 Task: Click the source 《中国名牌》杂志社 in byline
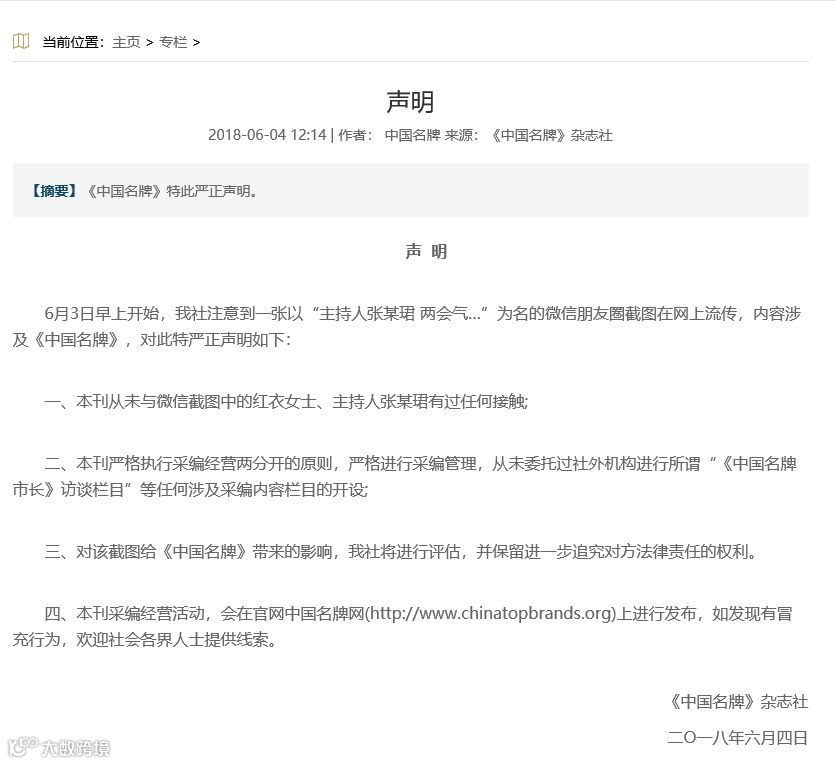point(550,135)
